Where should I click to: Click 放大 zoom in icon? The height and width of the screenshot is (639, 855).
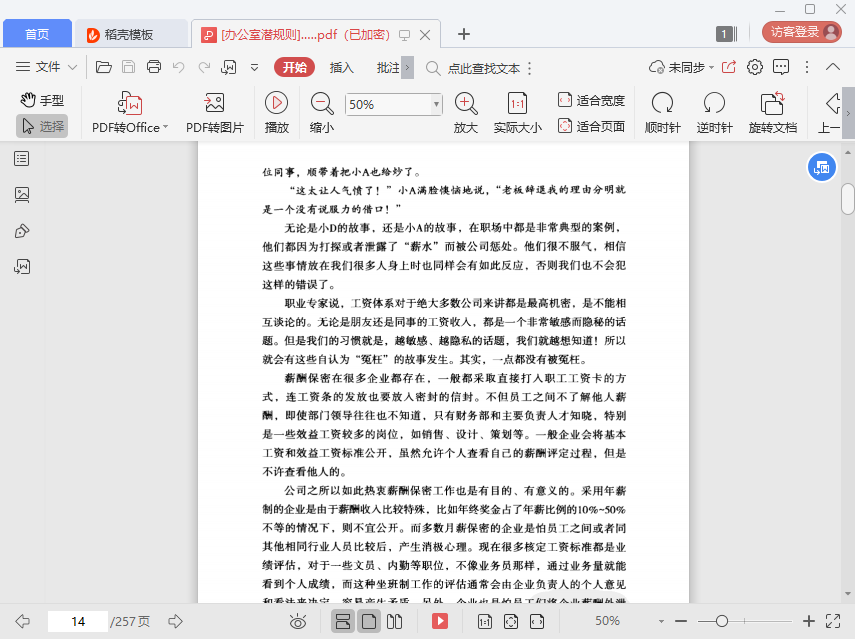click(466, 113)
